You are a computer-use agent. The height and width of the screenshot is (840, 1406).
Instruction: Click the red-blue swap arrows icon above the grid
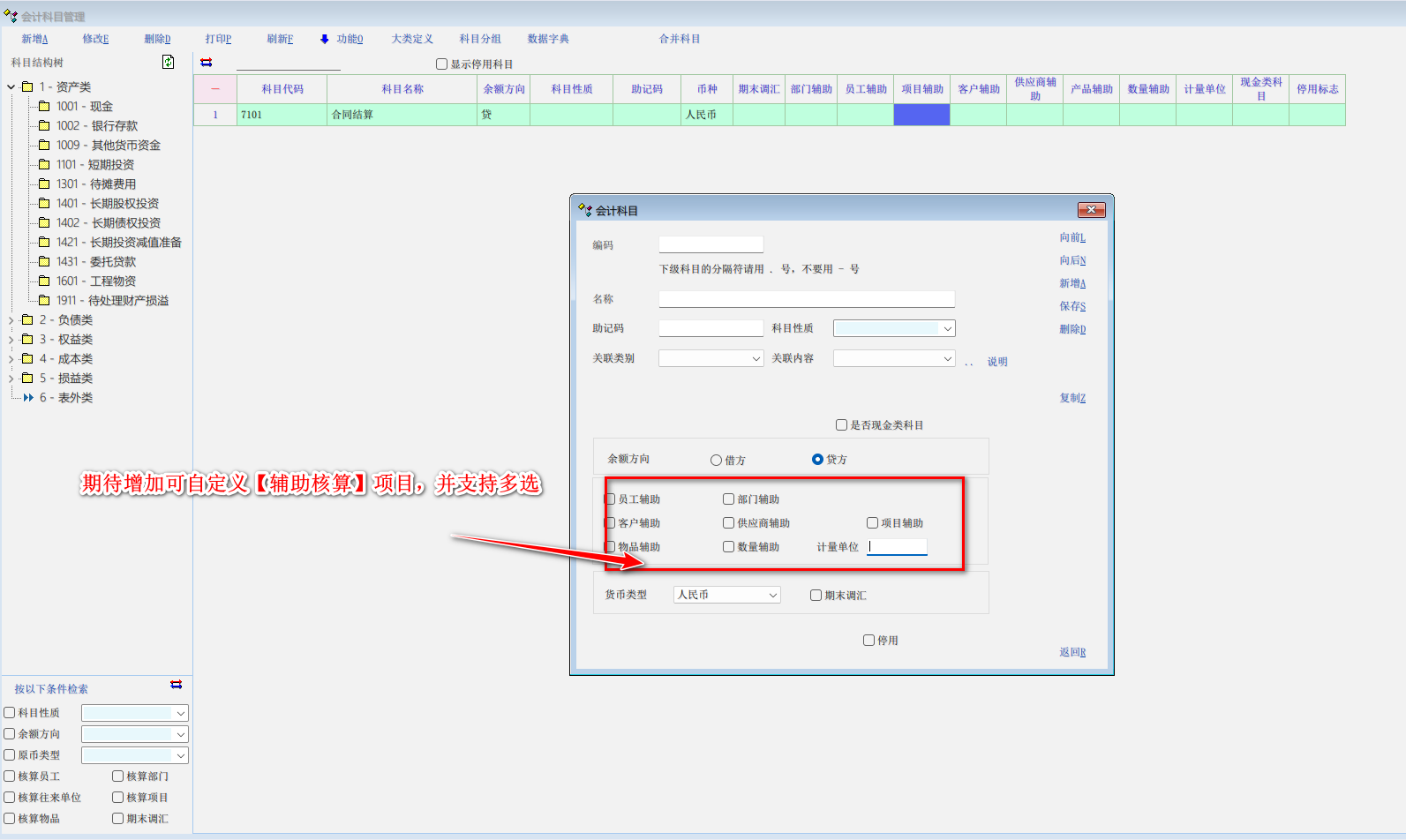click(x=207, y=63)
